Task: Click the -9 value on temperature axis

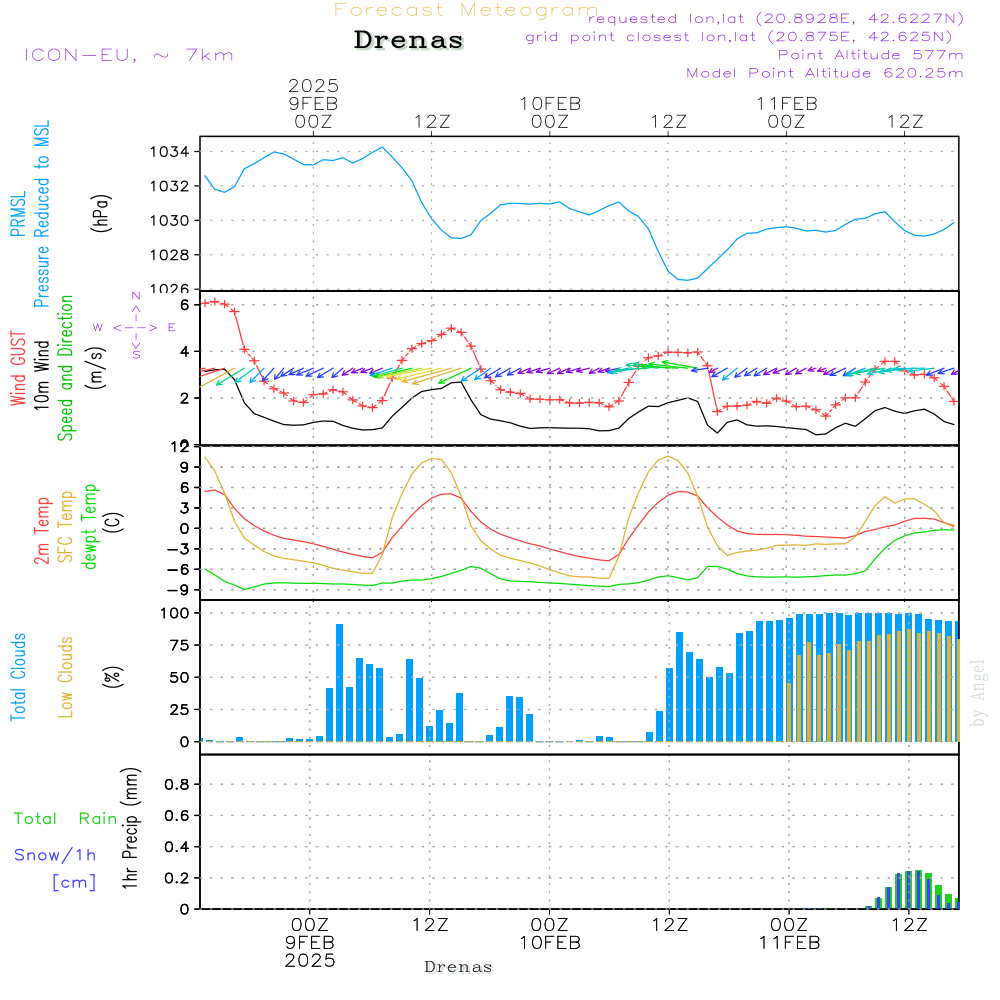Action: coord(179,590)
